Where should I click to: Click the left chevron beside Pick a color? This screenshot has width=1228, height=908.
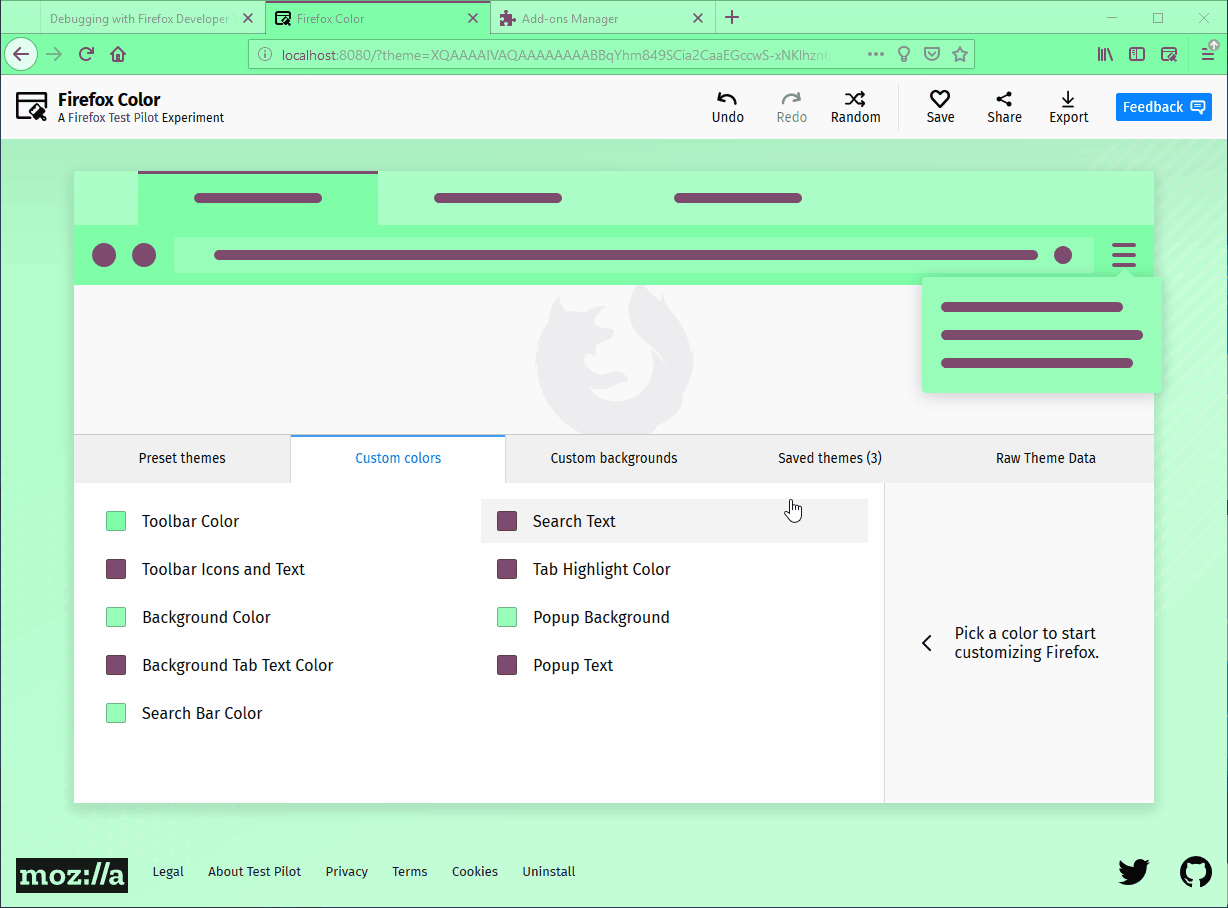(927, 643)
